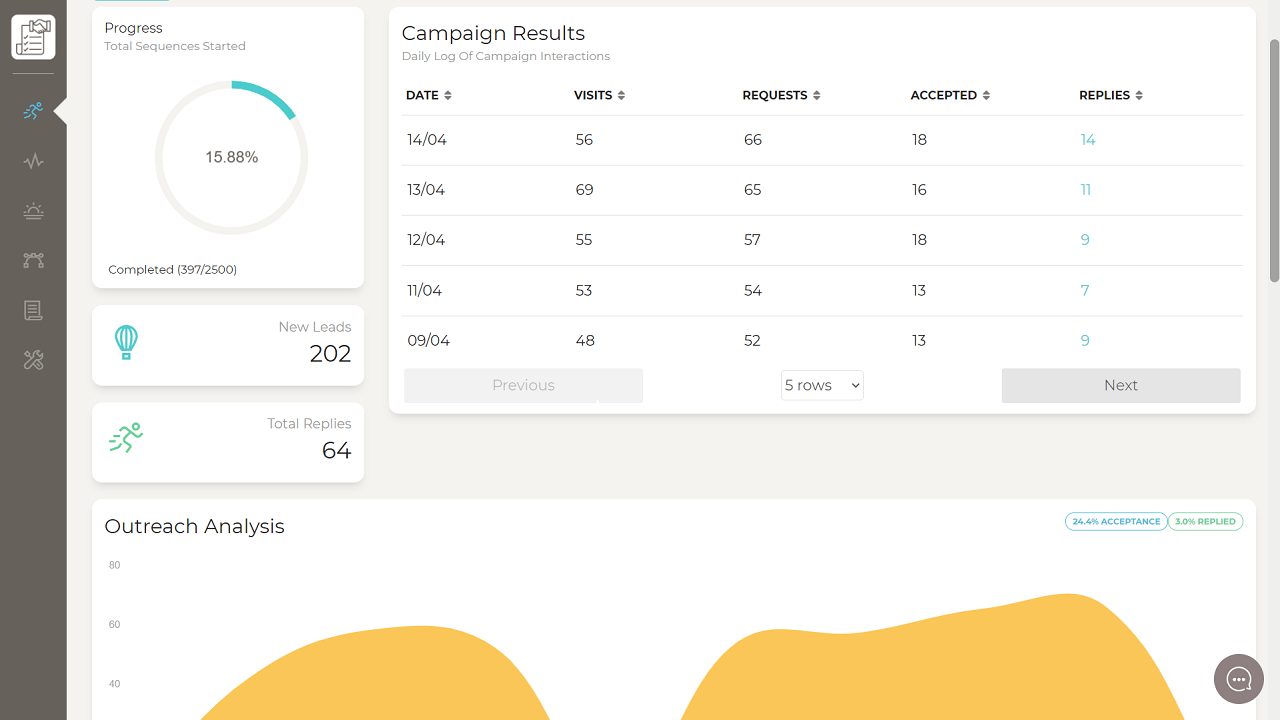Open the pulse activity sidebar icon

point(33,161)
